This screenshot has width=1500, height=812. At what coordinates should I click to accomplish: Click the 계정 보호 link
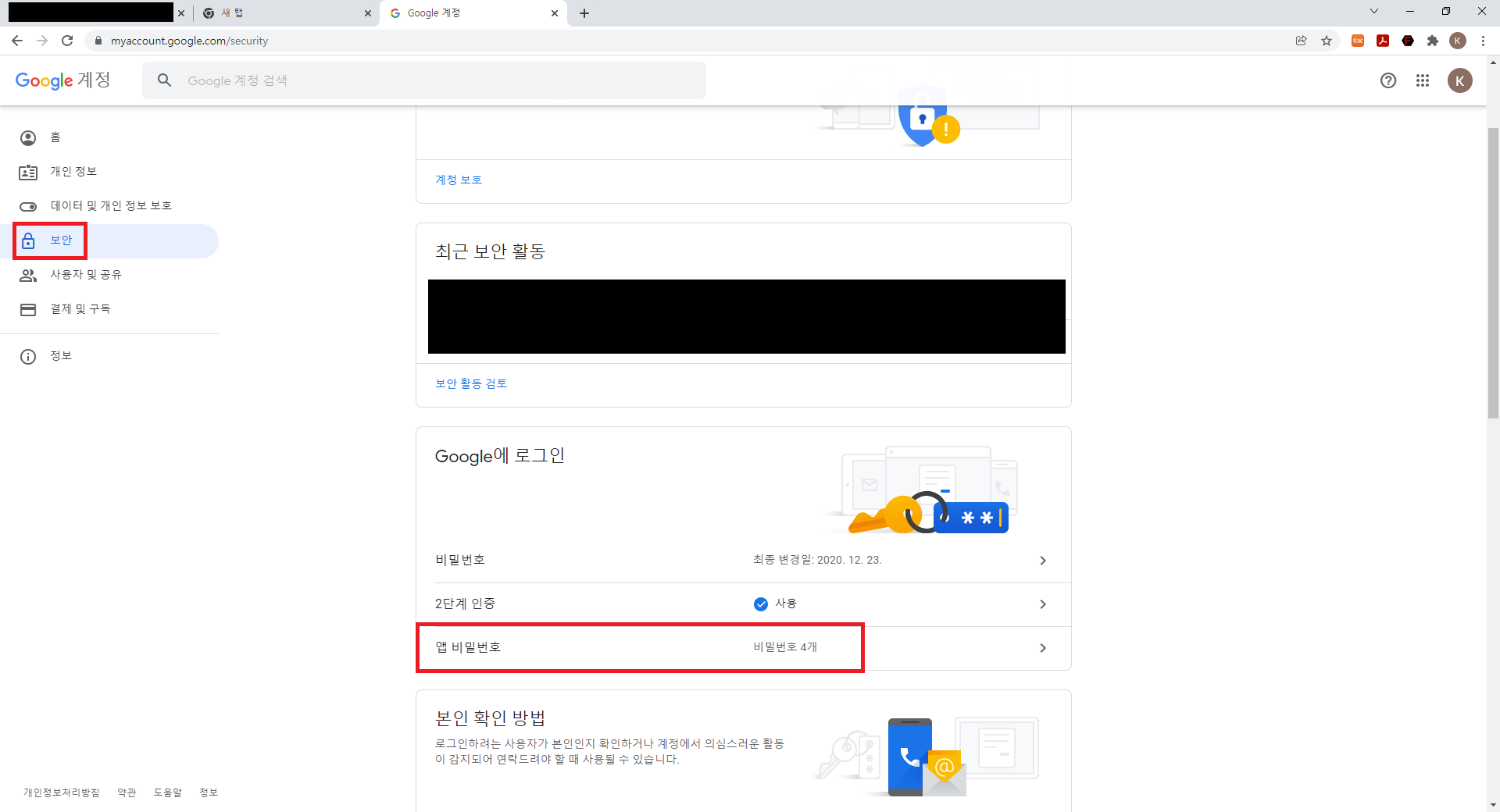point(459,180)
